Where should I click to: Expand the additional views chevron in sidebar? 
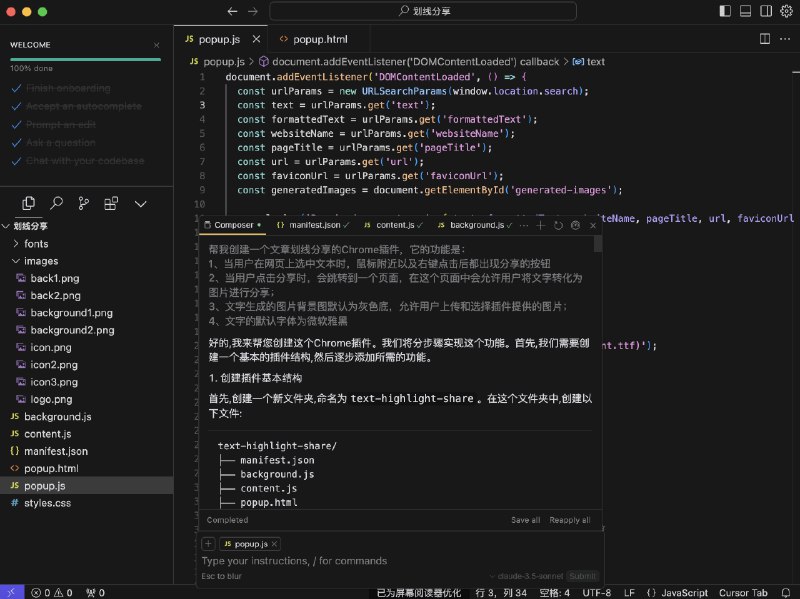click(140, 204)
